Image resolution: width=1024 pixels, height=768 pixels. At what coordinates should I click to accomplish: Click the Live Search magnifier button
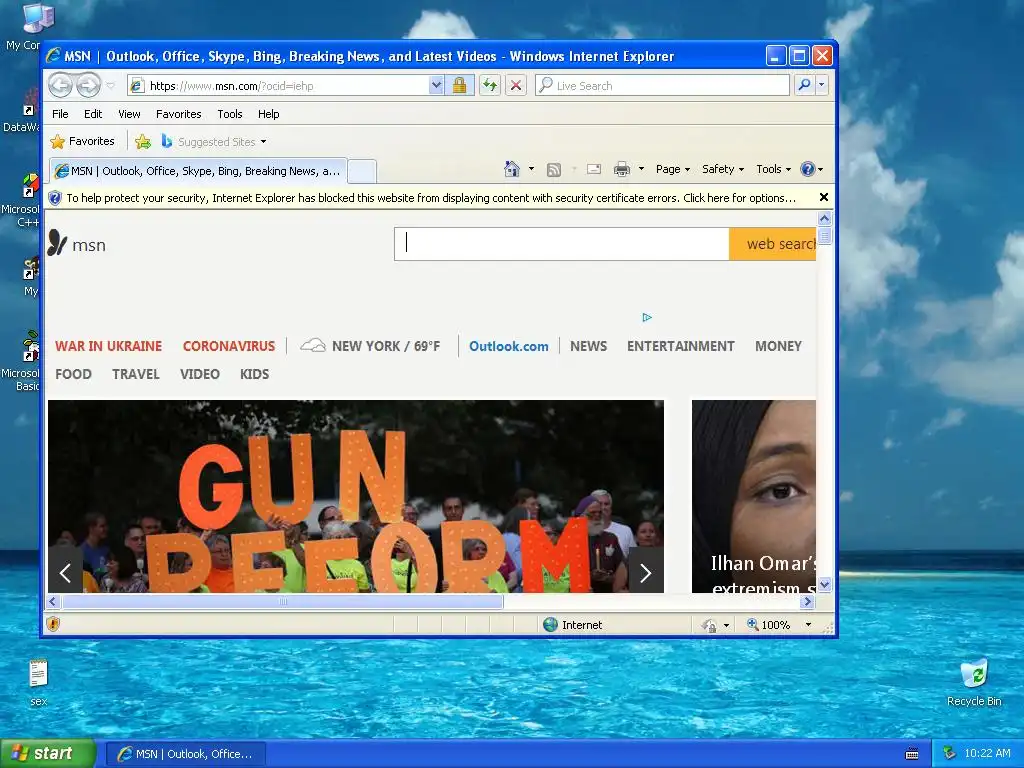pos(805,85)
